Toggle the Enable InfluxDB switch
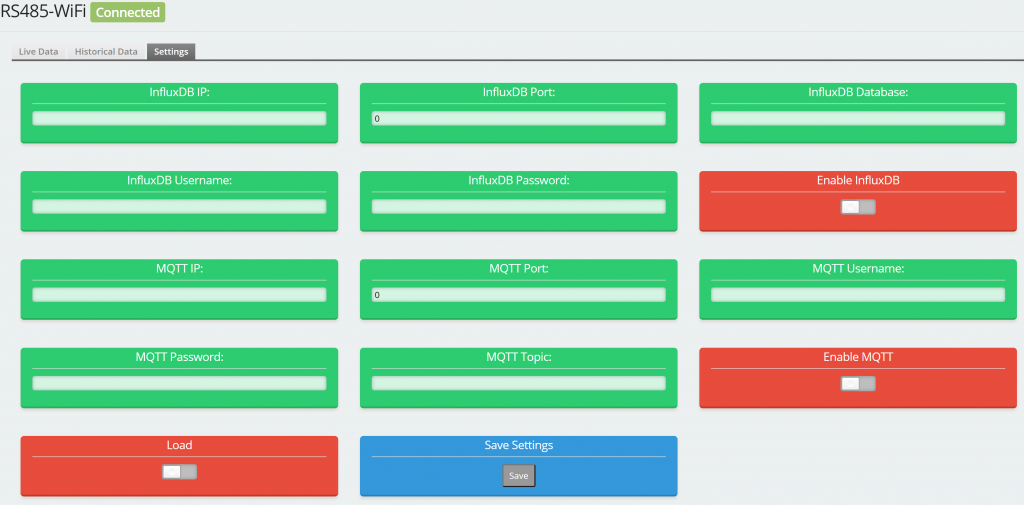 857,207
